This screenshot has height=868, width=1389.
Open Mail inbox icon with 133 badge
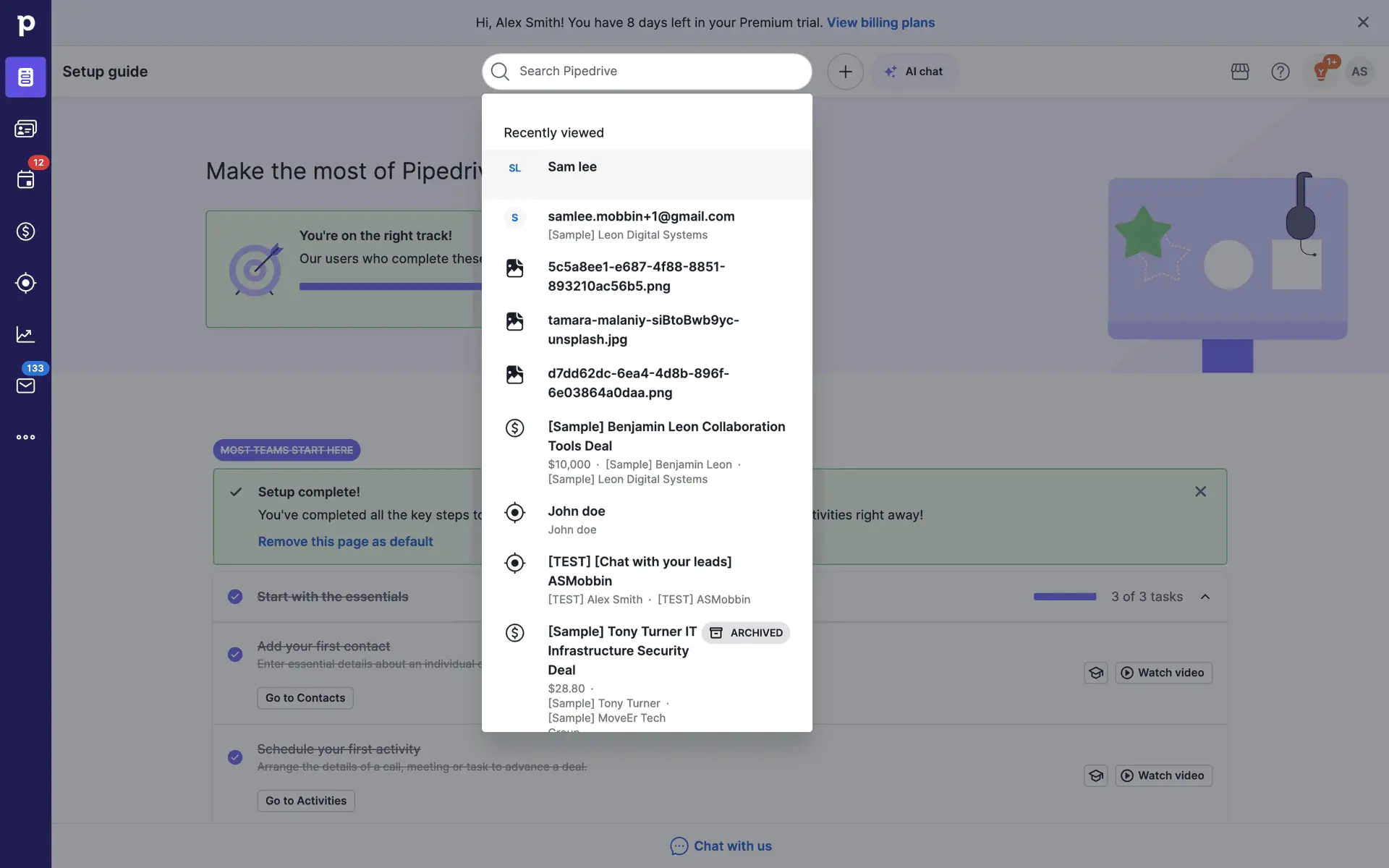pos(25,386)
